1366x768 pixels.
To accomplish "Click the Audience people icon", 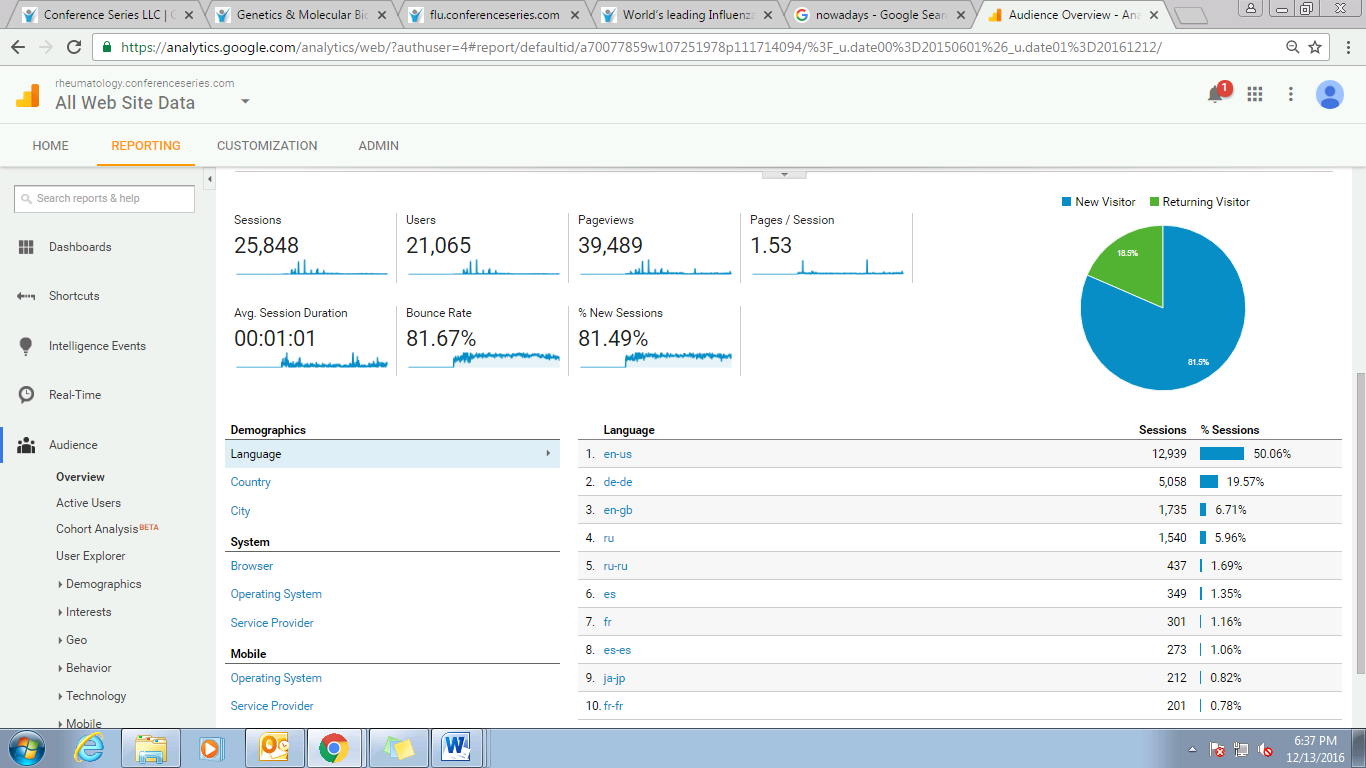I will (26, 445).
